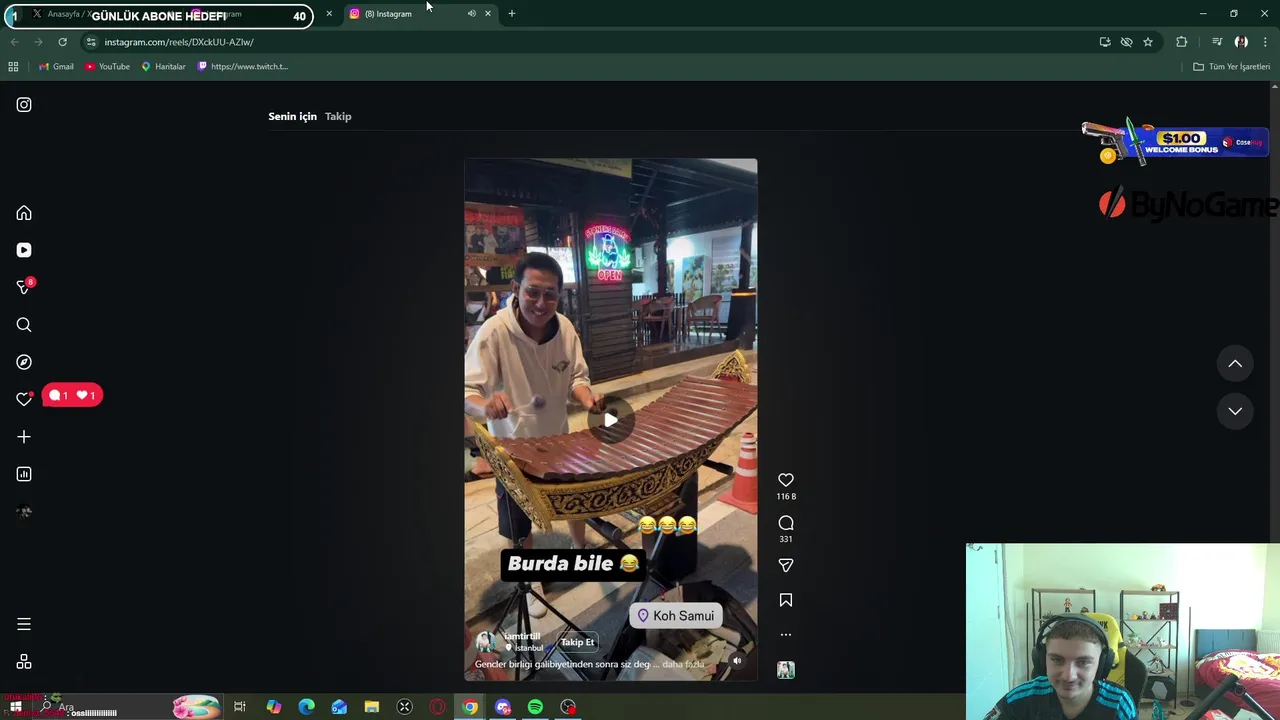Open reel audio thumbnail
This screenshot has height=720, width=1280.
786,670
